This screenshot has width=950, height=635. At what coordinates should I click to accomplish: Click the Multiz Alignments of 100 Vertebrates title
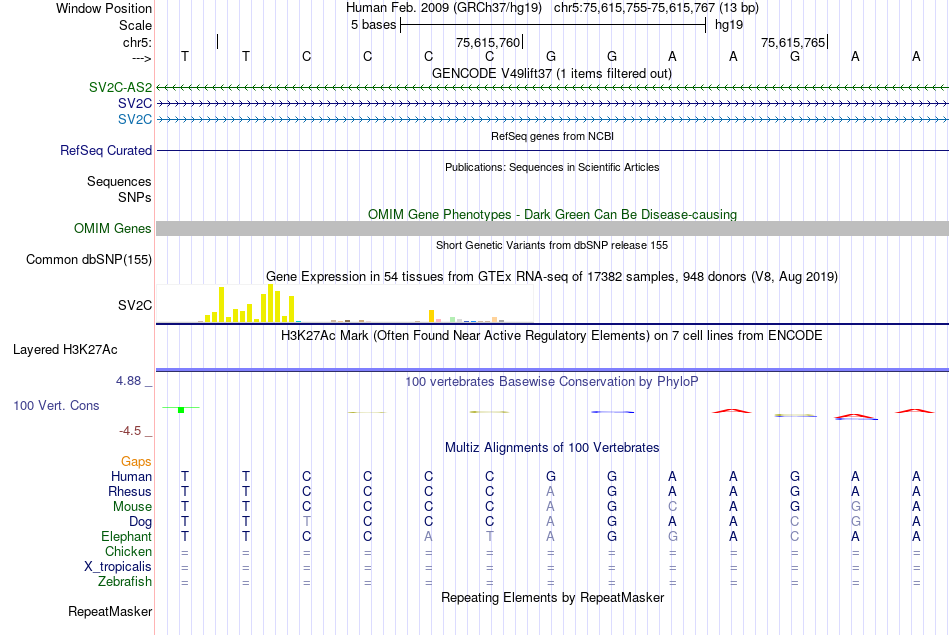tap(552, 448)
